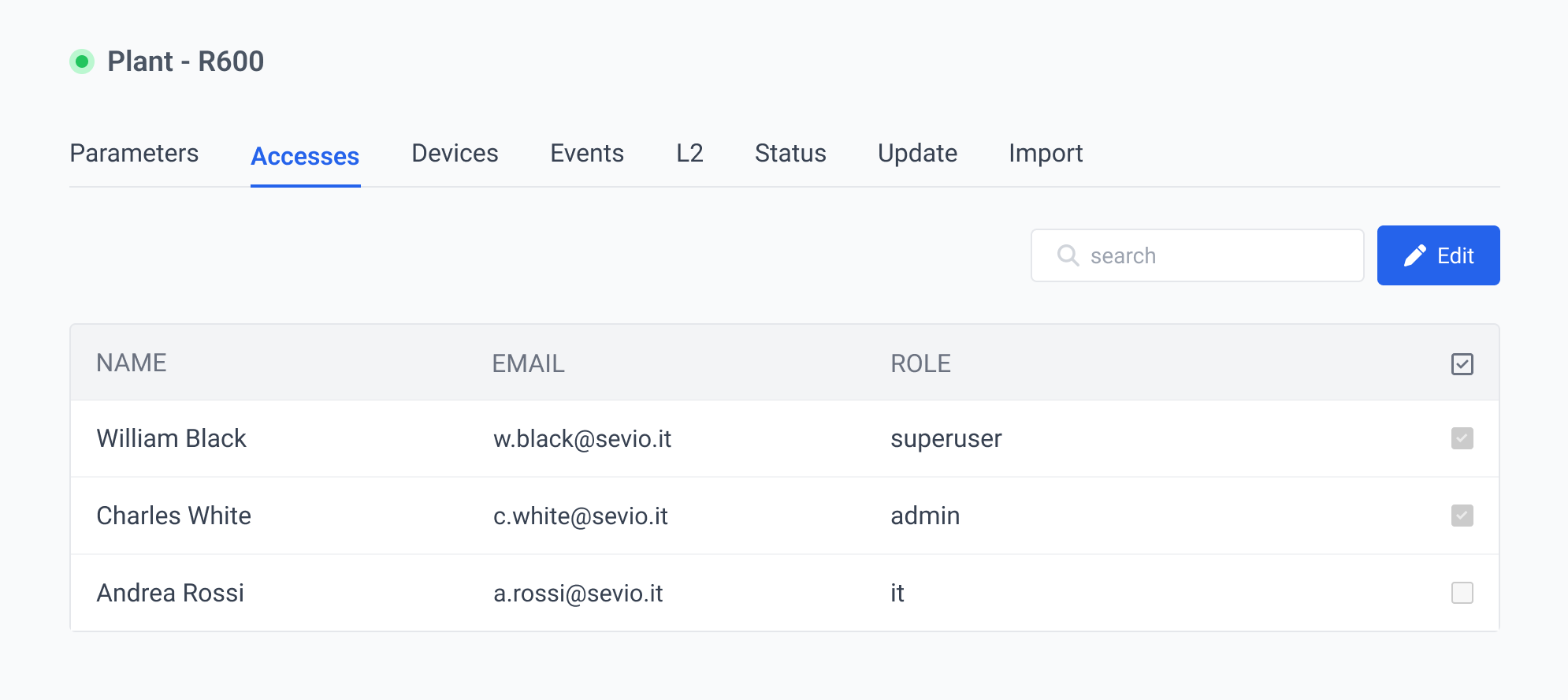Viewport: 1568px width, 700px height.
Task: Click the pencil icon on Edit button
Action: click(x=1414, y=255)
